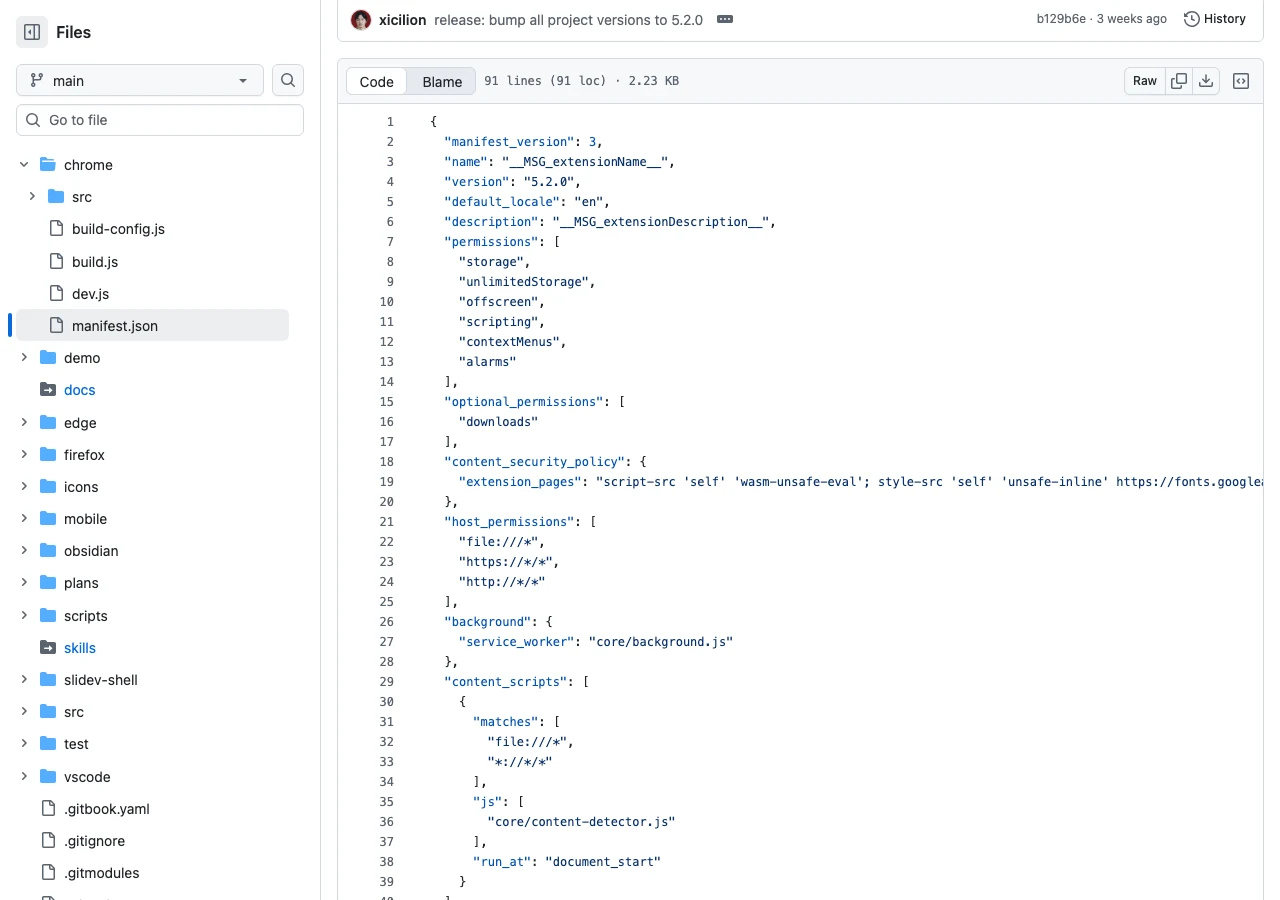Click the vscode folder icon

48,777
